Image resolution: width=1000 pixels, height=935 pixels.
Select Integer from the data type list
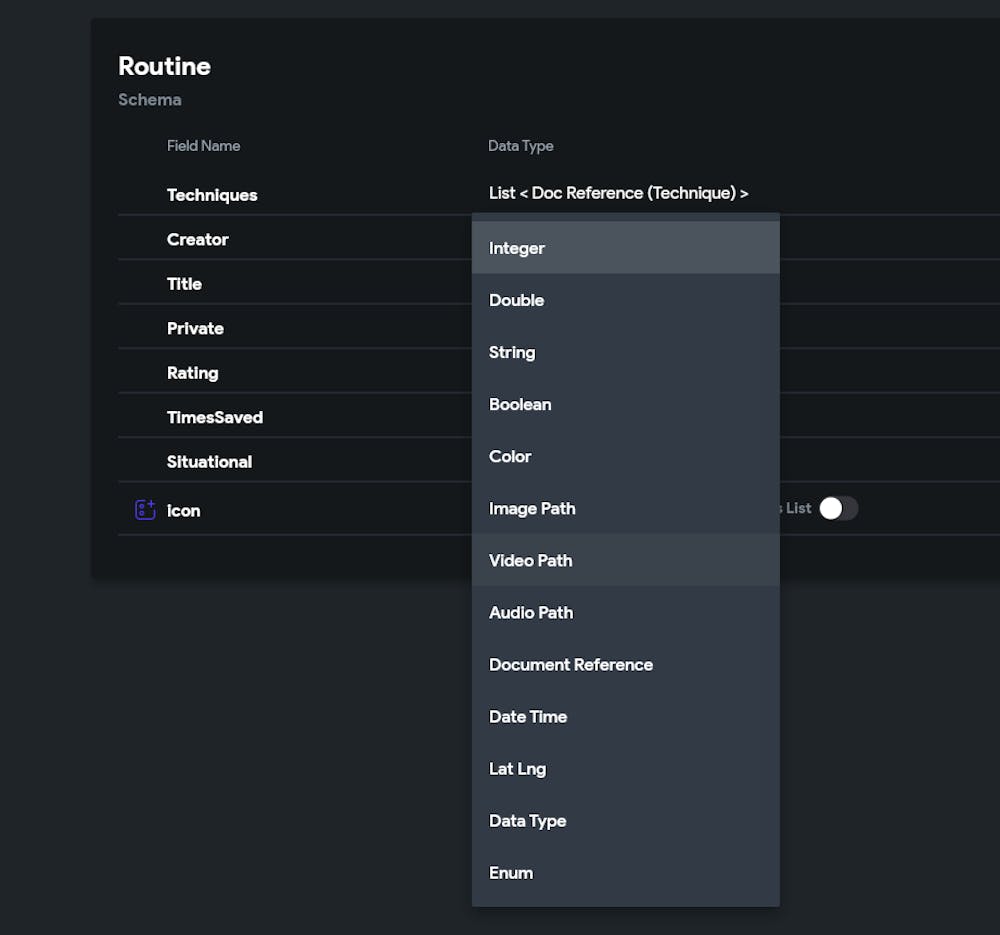pos(517,248)
